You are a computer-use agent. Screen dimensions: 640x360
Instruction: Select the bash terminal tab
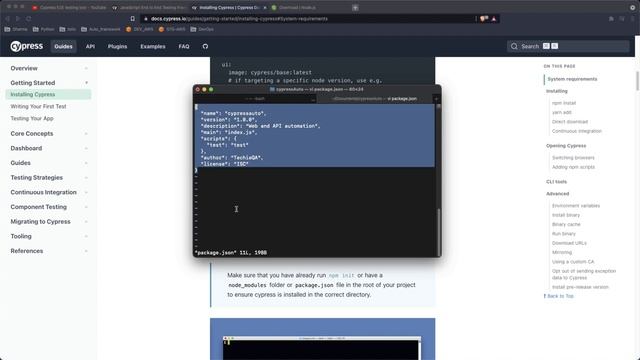tap(255, 99)
